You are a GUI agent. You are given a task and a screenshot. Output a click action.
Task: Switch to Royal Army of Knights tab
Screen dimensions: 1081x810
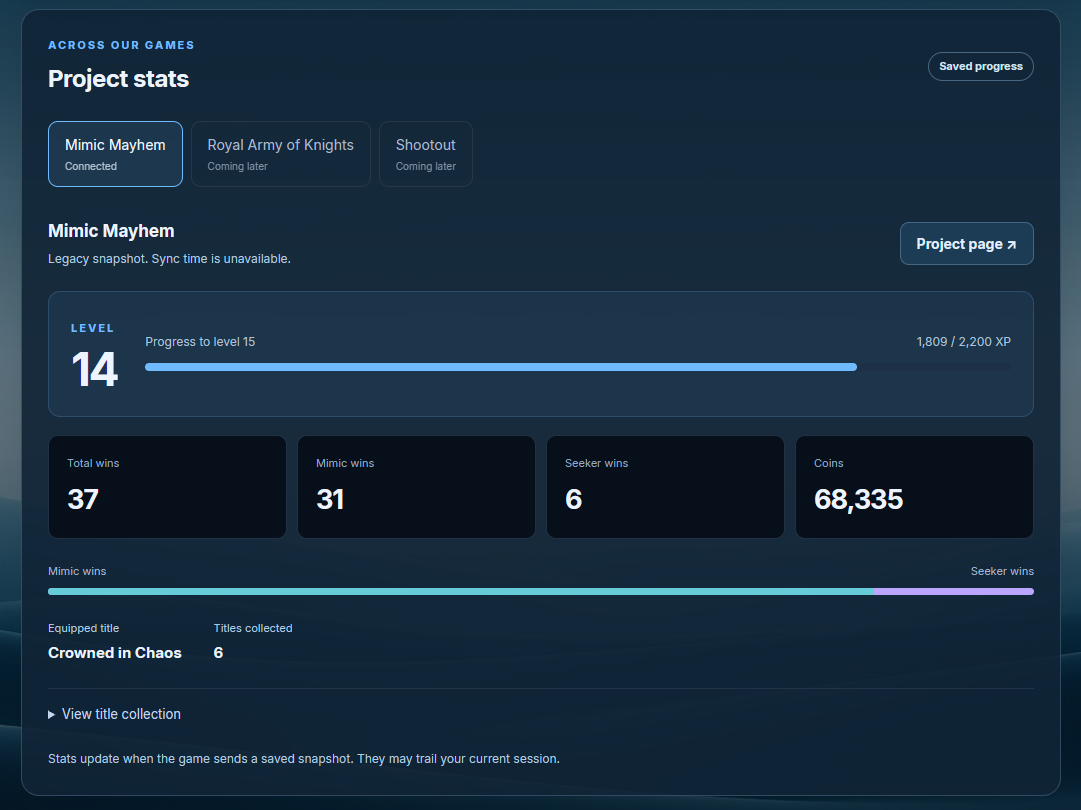click(281, 154)
